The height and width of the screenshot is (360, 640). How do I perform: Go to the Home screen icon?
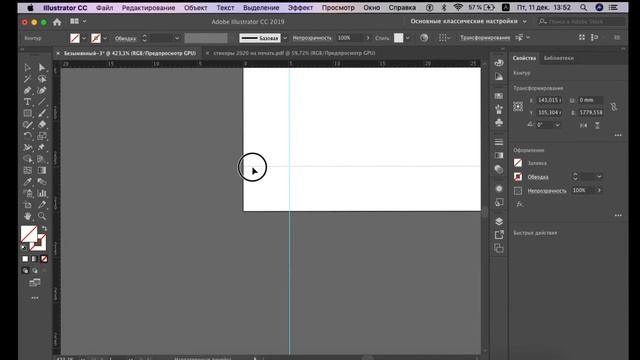tap(57, 22)
